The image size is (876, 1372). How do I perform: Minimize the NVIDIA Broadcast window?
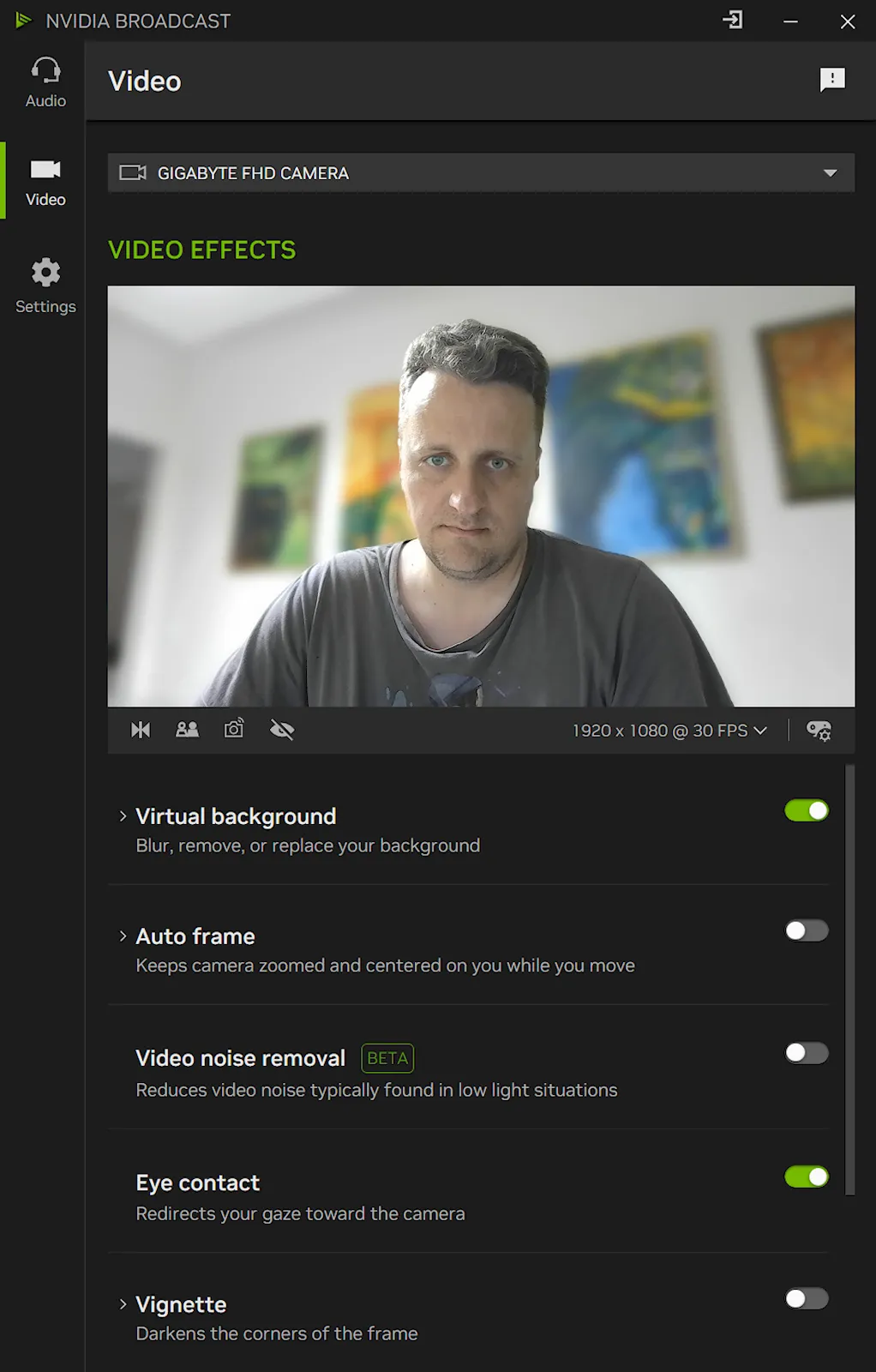[x=790, y=21]
